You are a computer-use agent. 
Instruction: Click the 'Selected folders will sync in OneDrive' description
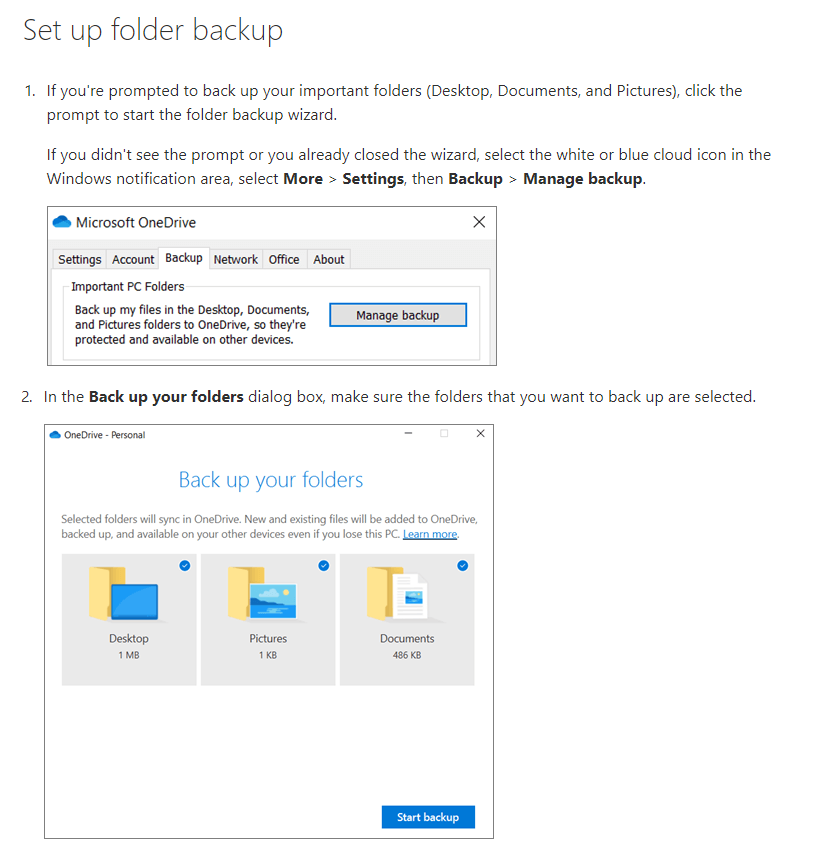coord(270,526)
